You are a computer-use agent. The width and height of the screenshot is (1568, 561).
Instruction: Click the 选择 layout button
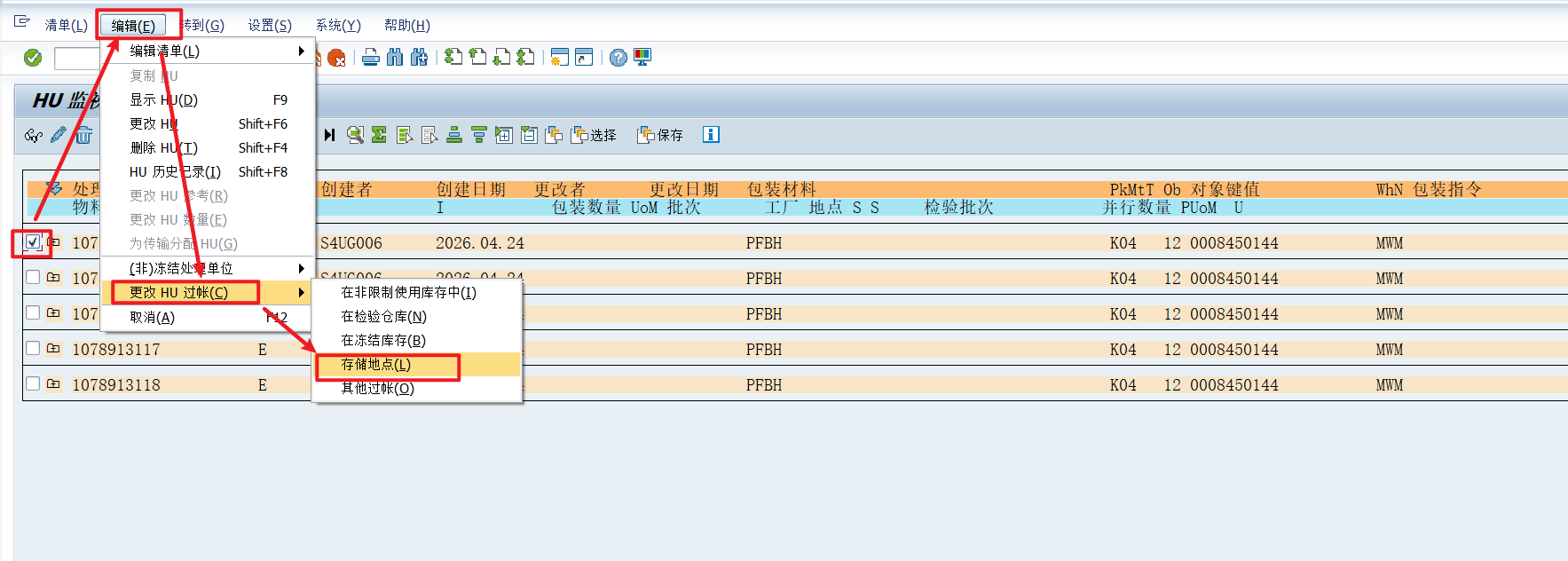[594, 135]
